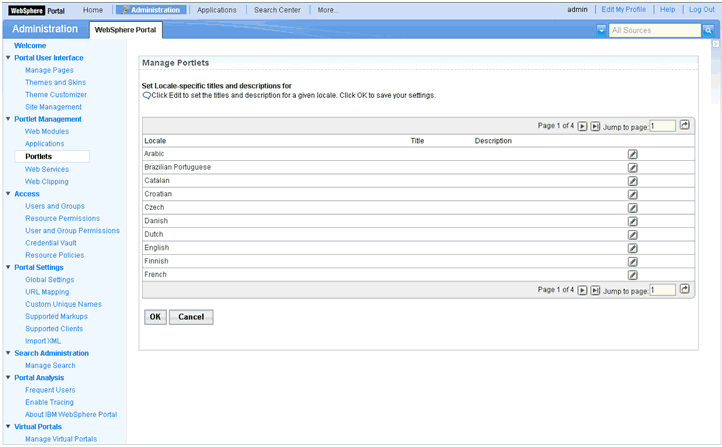Collapse the Portal User Interface section
Image resolution: width=722 pixels, height=447 pixels.
[x=8, y=58]
